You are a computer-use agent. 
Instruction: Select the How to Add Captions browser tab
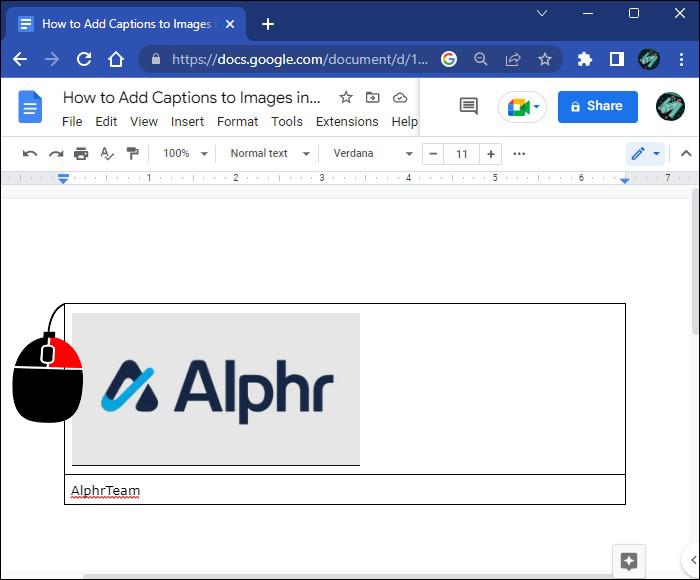(x=126, y=24)
